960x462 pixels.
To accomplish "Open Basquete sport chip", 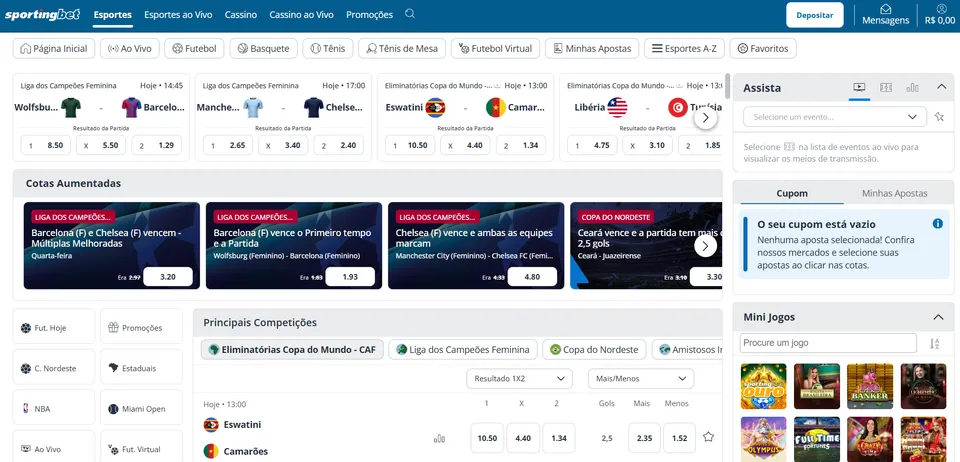I will click(263, 48).
